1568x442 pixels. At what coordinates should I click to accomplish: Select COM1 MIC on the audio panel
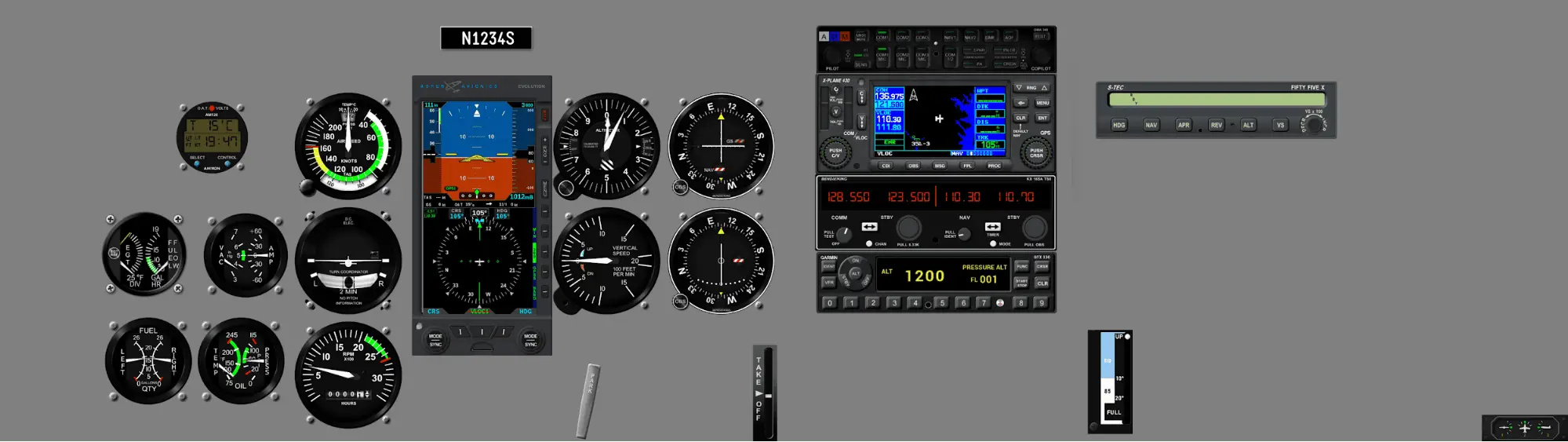(882, 57)
